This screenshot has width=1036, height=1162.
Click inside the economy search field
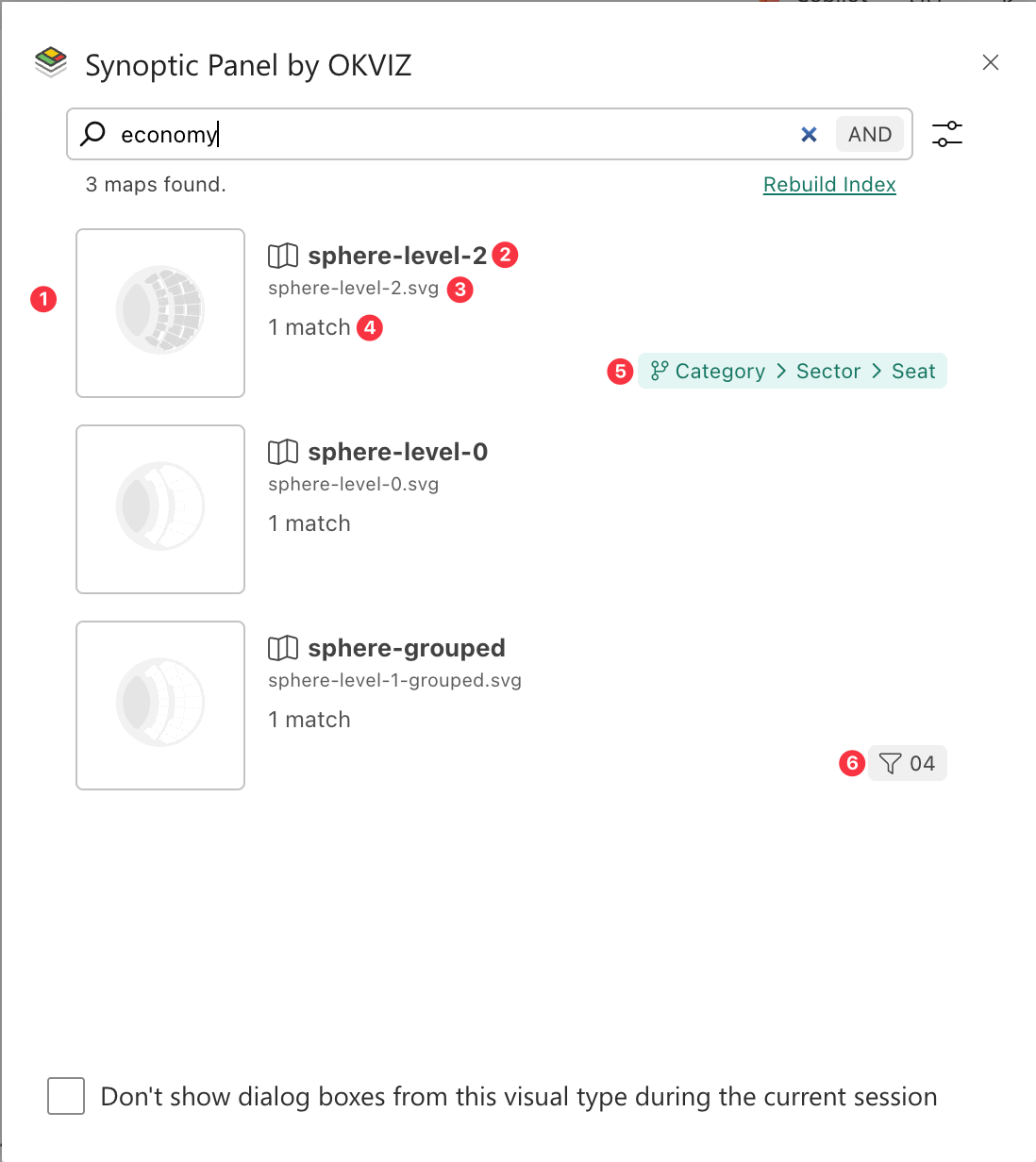coord(453,134)
